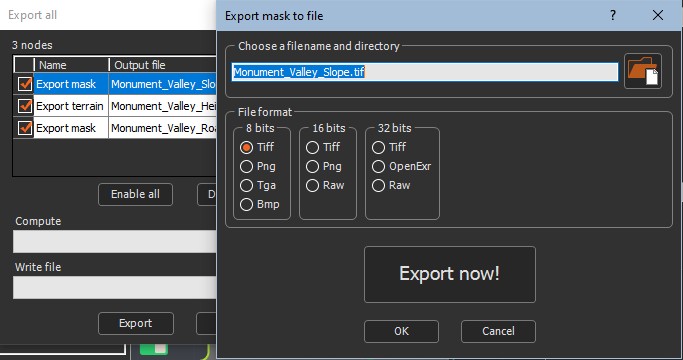
Task: Select the Monument_Valley_Ro output file cell
Action: 162,128
